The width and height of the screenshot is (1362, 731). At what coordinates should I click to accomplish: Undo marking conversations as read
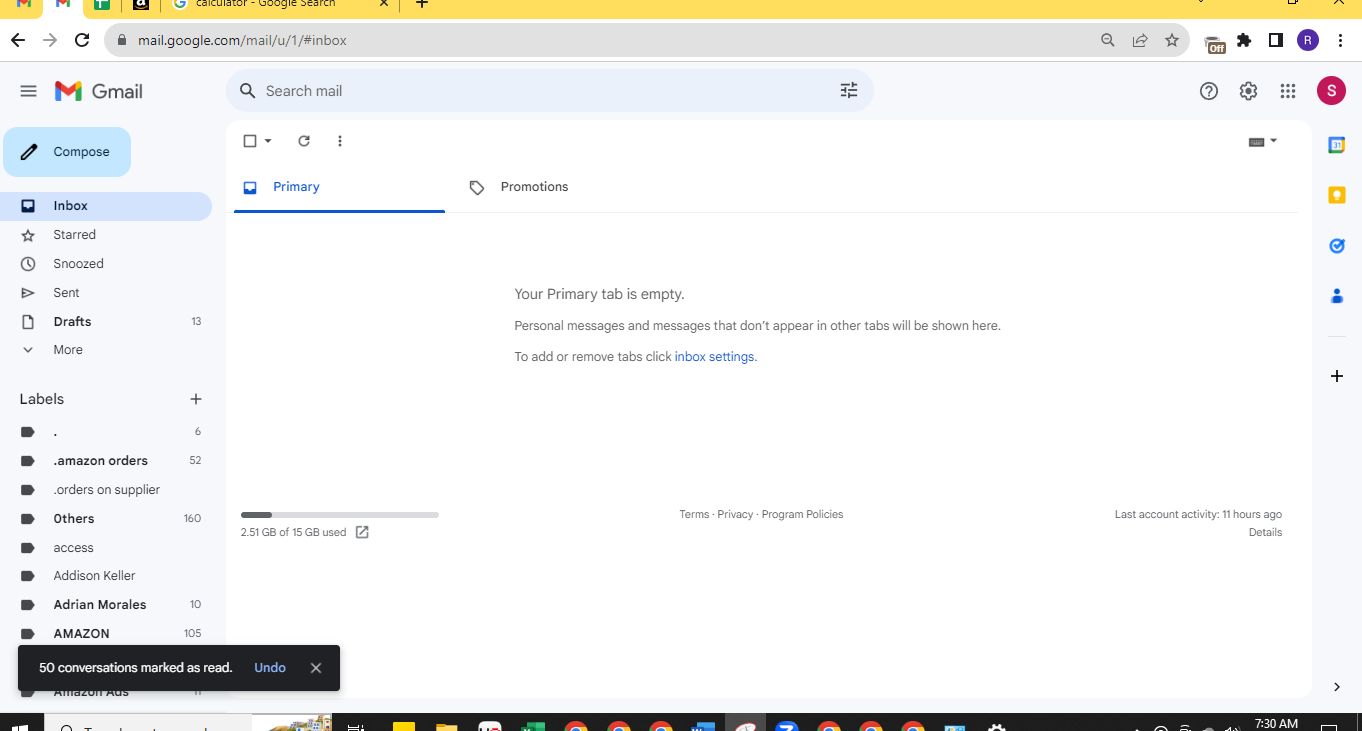[270, 668]
